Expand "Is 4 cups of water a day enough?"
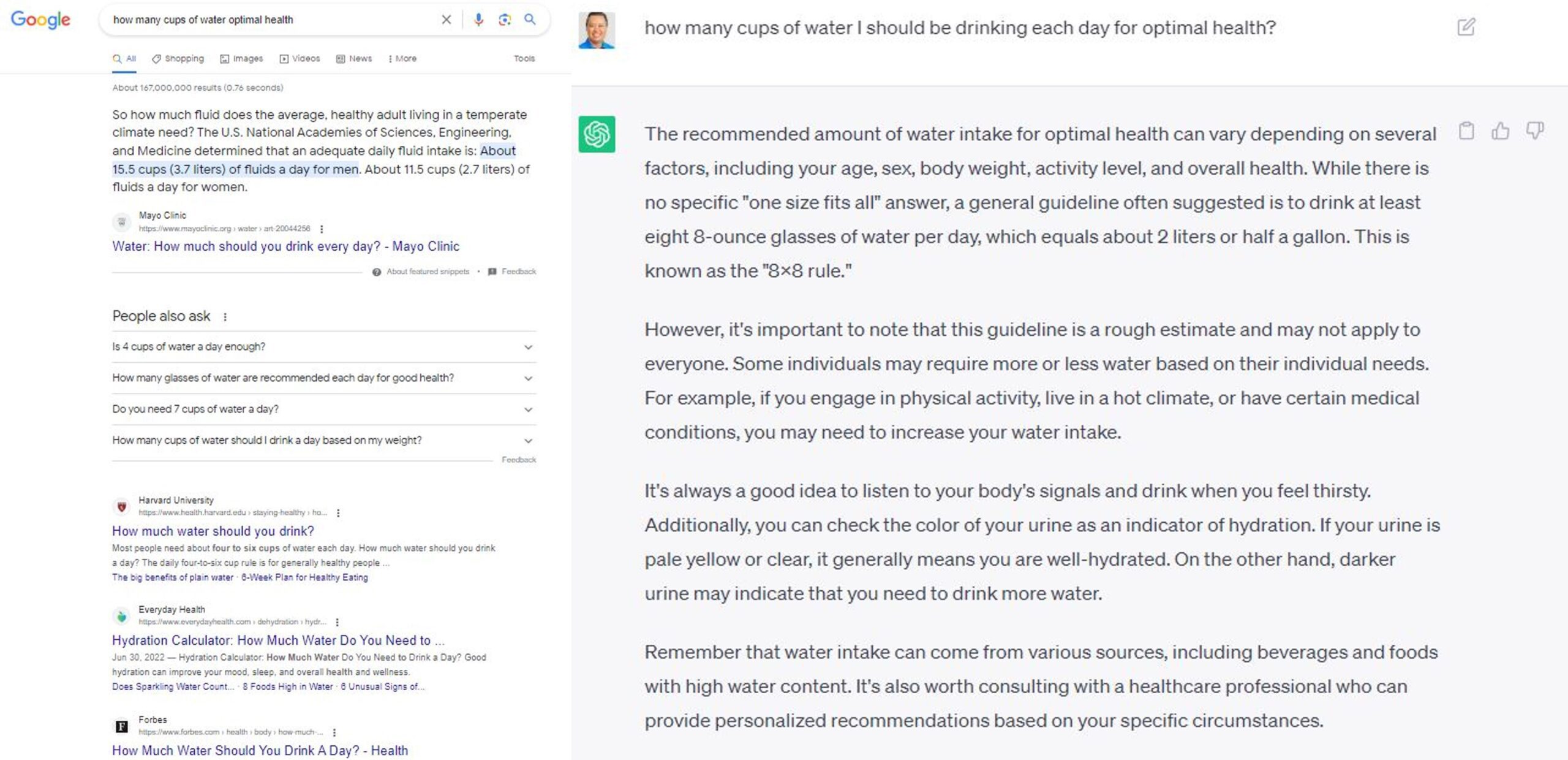Screen dimensions: 1568x760 (324, 347)
